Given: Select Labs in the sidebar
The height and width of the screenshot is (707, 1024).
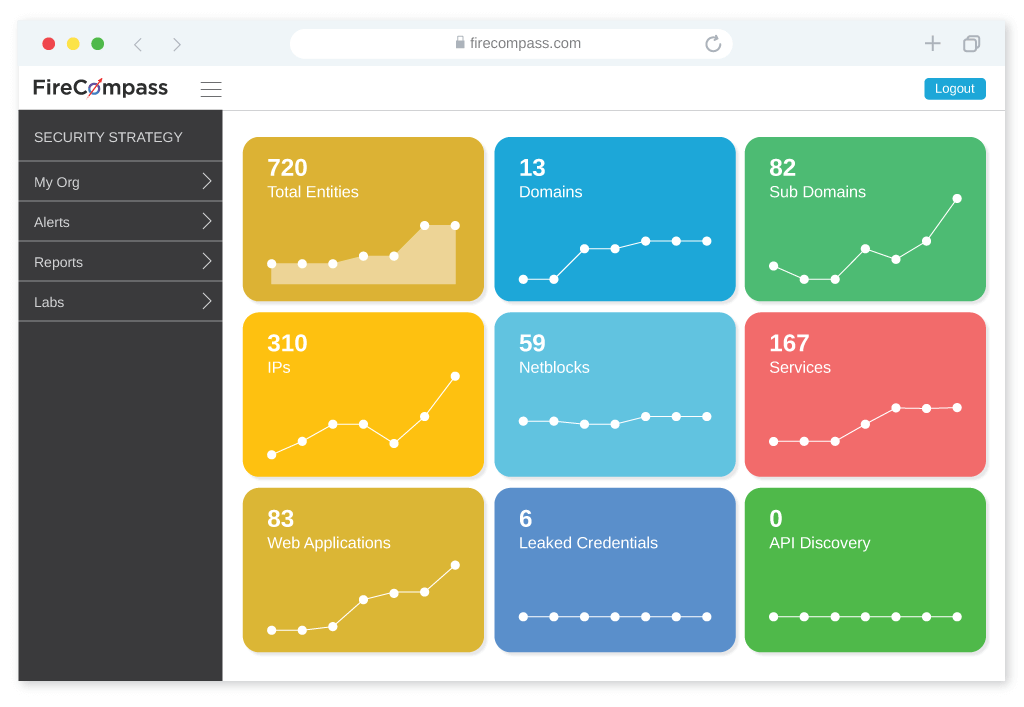Looking at the screenshot, I should click(x=120, y=302).
